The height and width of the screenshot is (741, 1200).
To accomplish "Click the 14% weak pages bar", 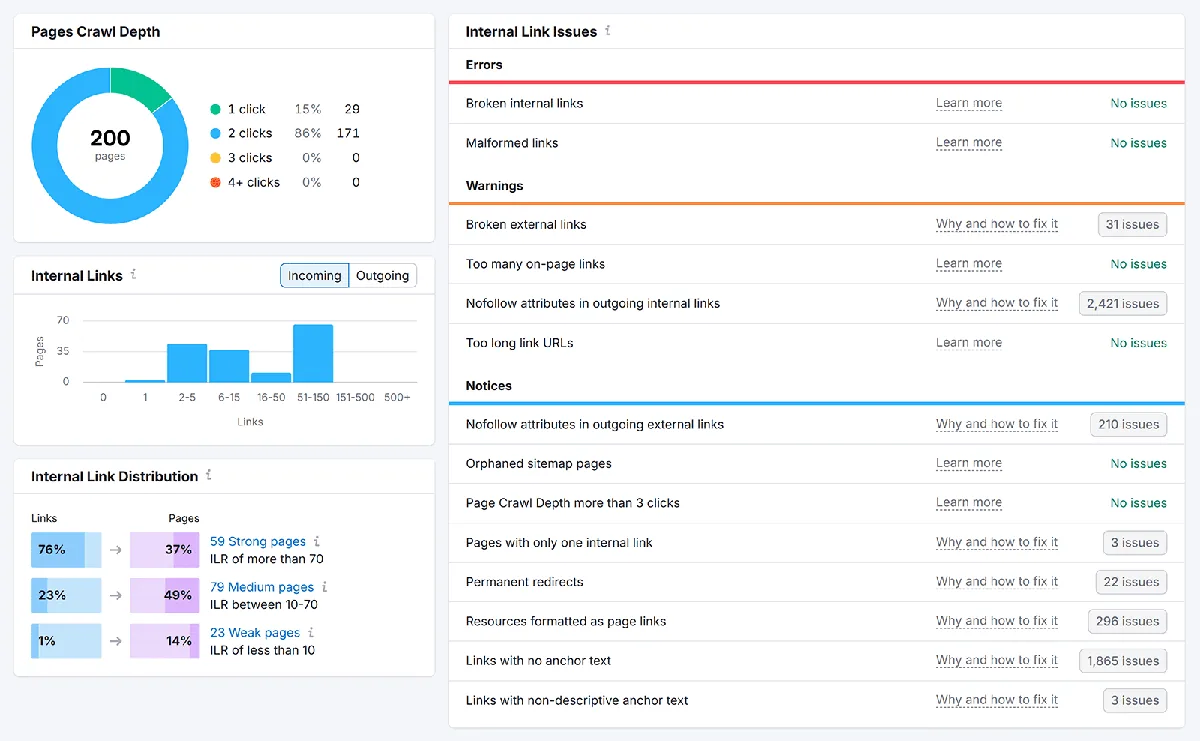I will [165, 641].
